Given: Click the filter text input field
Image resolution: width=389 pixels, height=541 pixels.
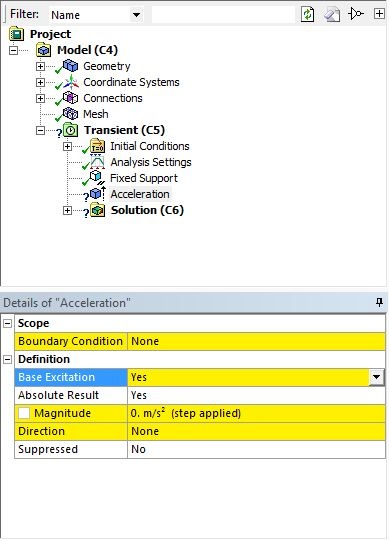Looking at the screenshot, I should pos(223,15).
